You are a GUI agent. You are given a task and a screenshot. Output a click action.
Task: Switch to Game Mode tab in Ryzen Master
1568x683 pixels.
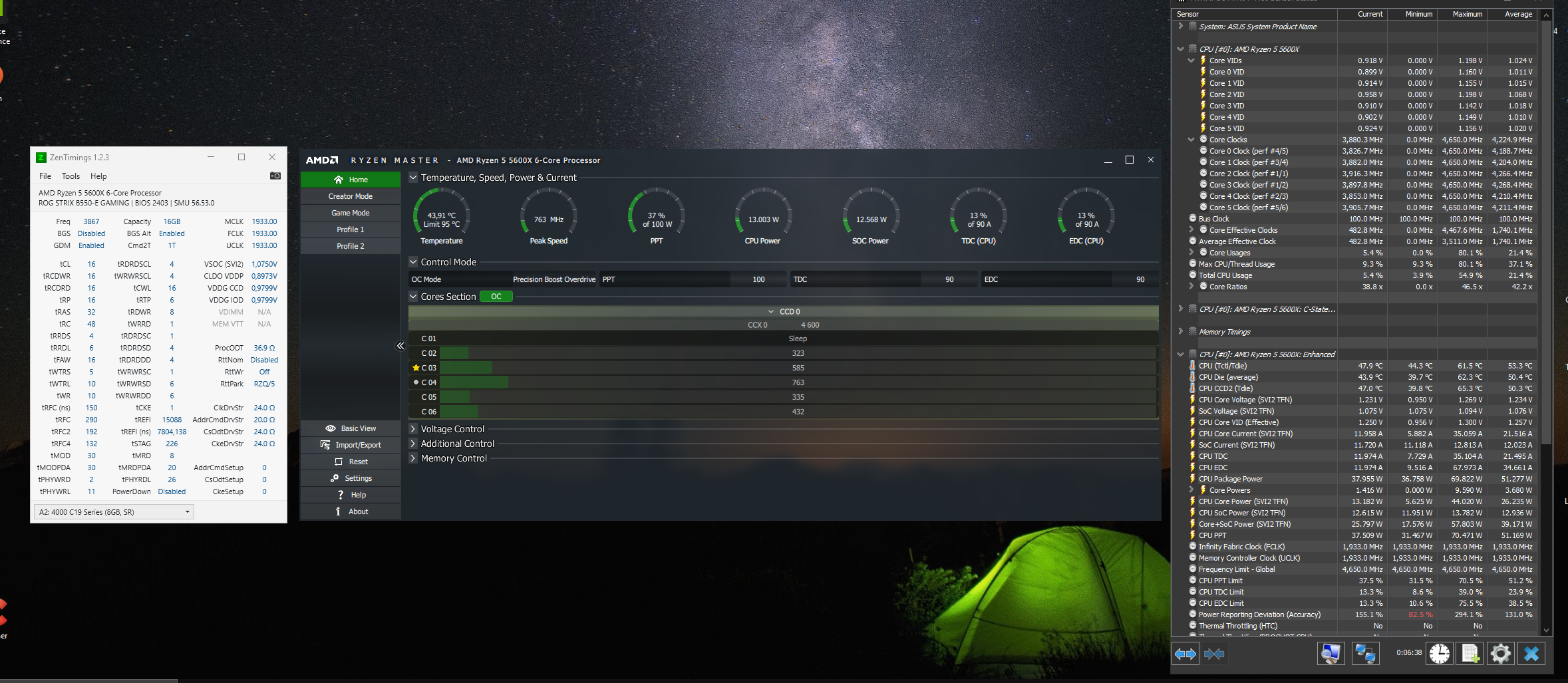click(351, 213)
